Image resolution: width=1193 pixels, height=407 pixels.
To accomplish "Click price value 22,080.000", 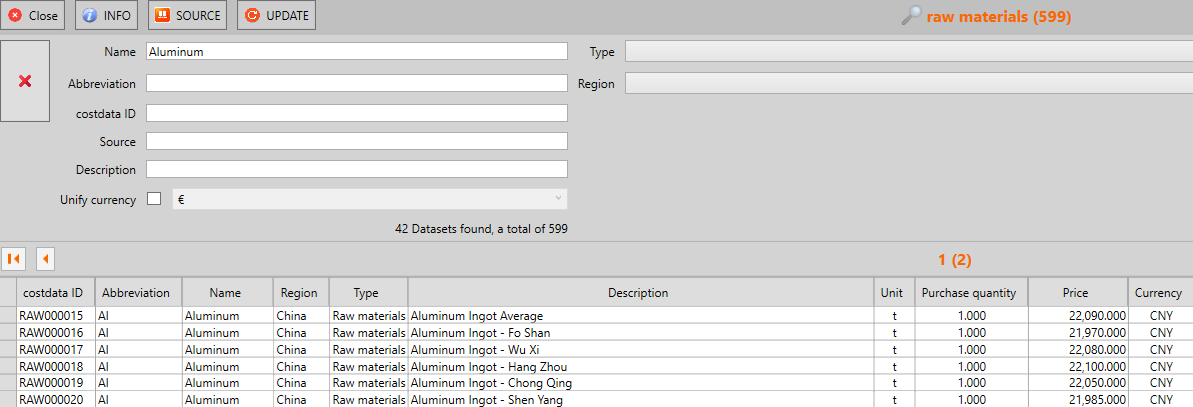I will (x=1098, y=349).
